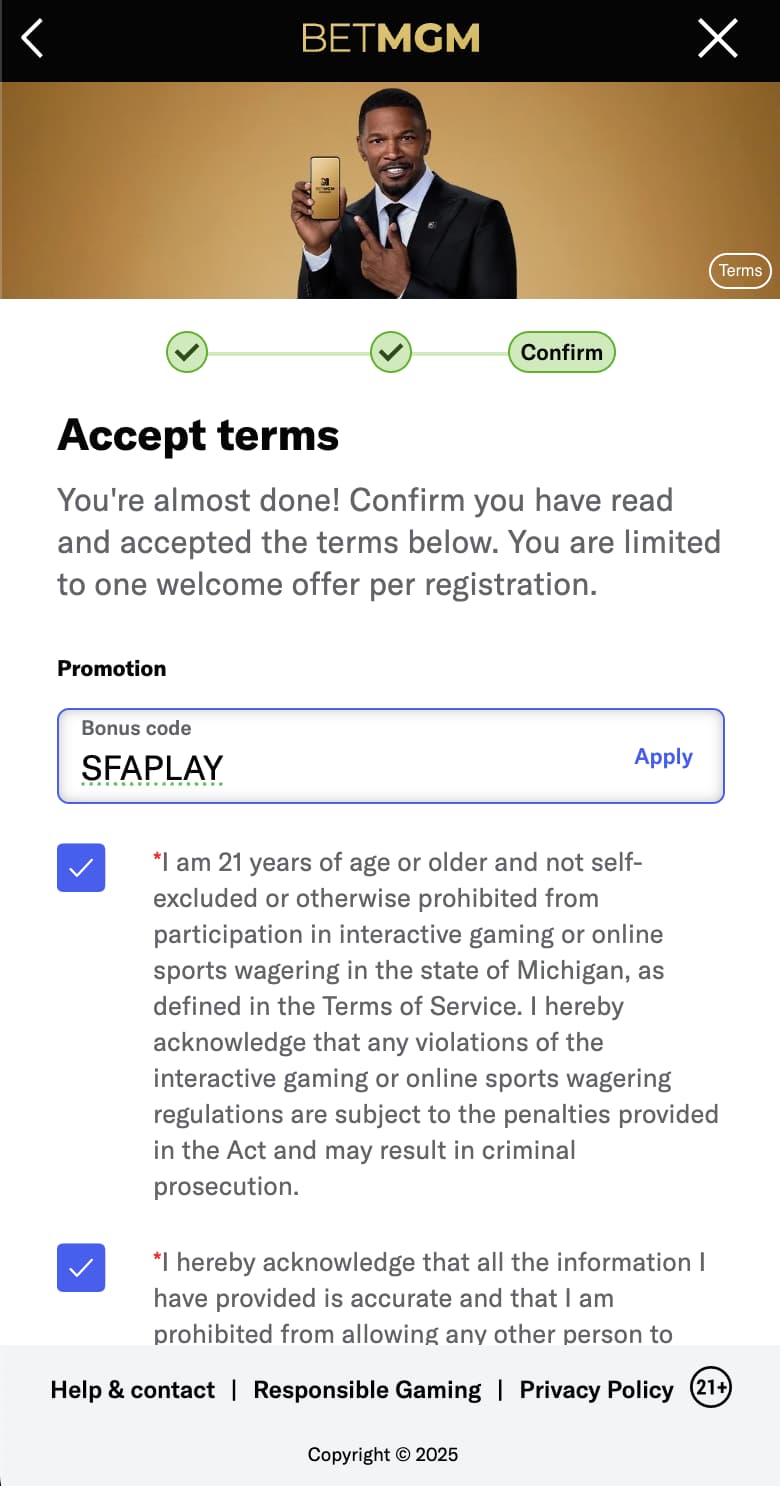Viewport: 780px width, 1486px height.
Task: Tap the BetMGM logo in header
Action: [x=390, y=39]
